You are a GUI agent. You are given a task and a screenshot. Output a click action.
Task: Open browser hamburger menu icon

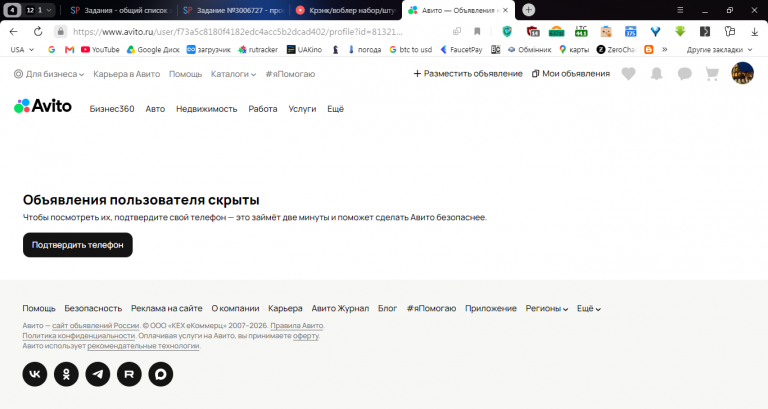pos(680,10)
